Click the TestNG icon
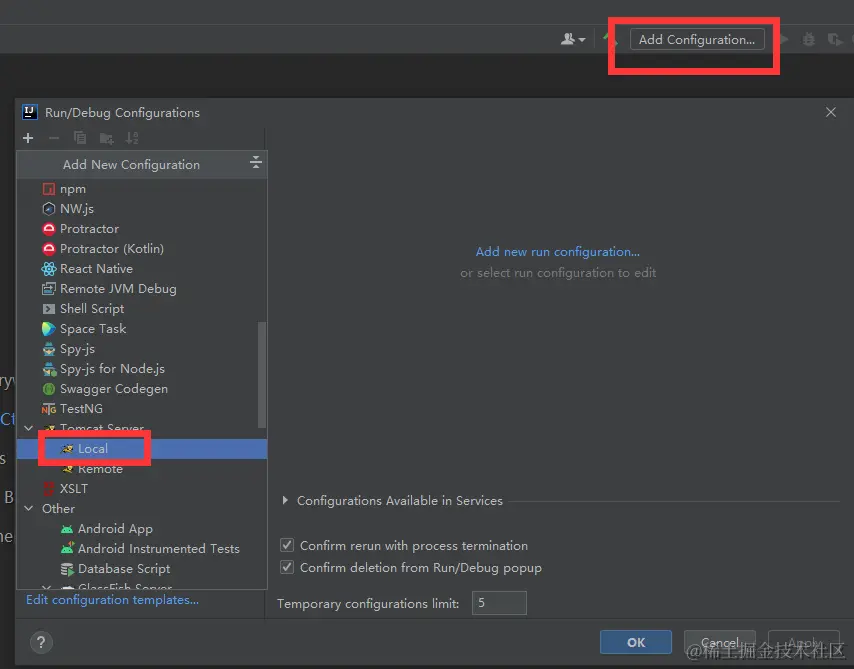The image size is (854, 669). pos(49,409)
